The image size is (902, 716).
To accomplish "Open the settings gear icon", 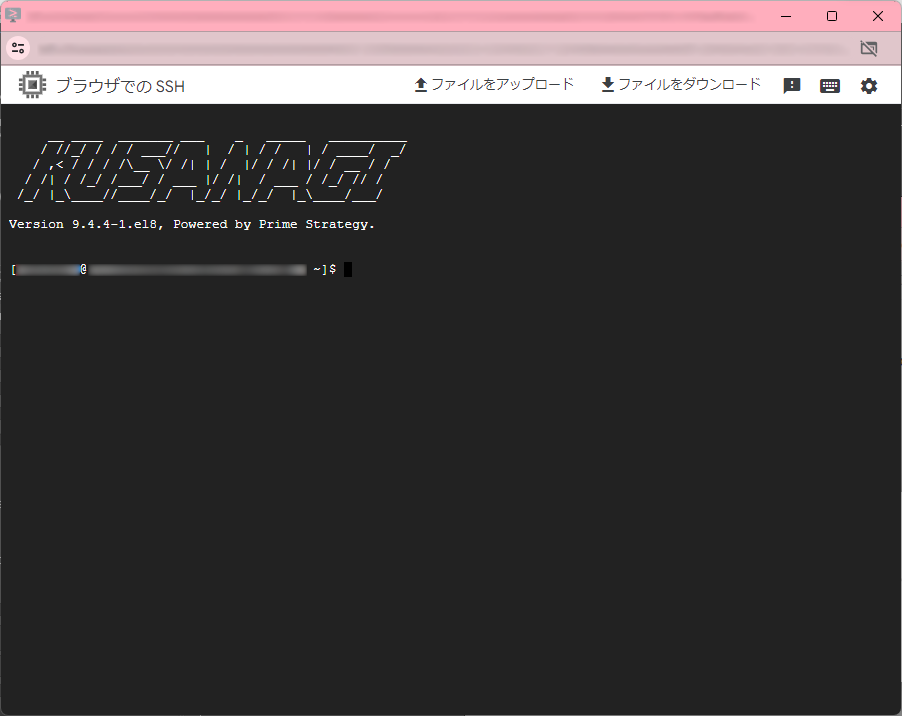I will tap(869, 86).
